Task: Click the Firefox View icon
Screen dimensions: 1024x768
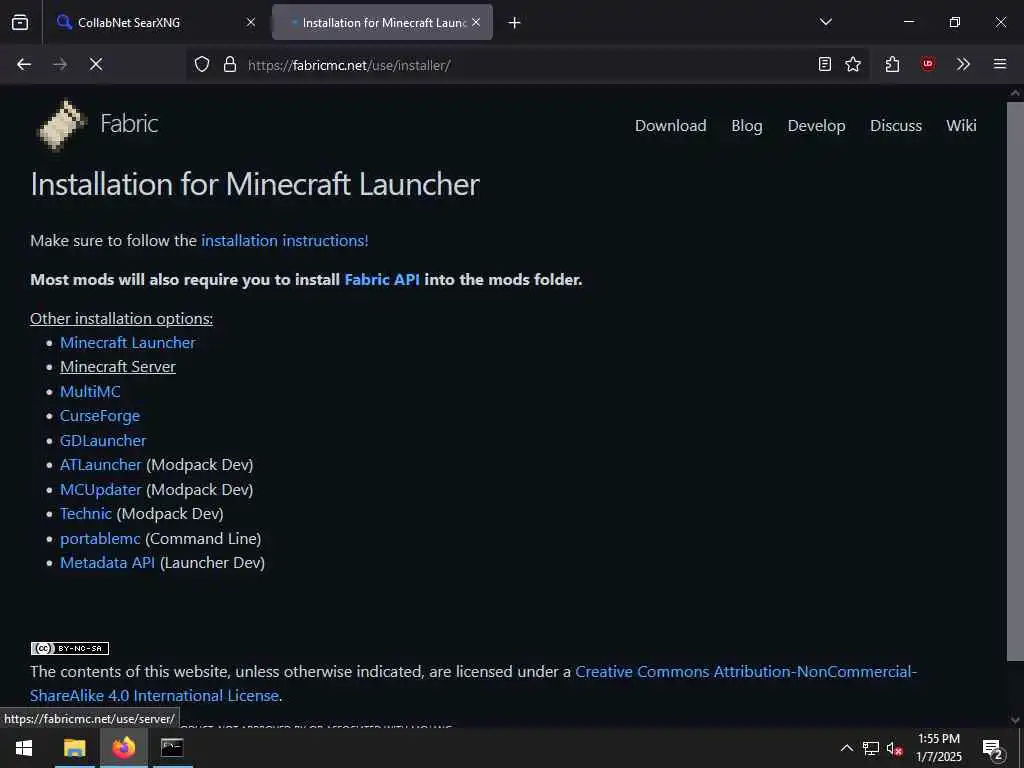Action: pos(20,22)
